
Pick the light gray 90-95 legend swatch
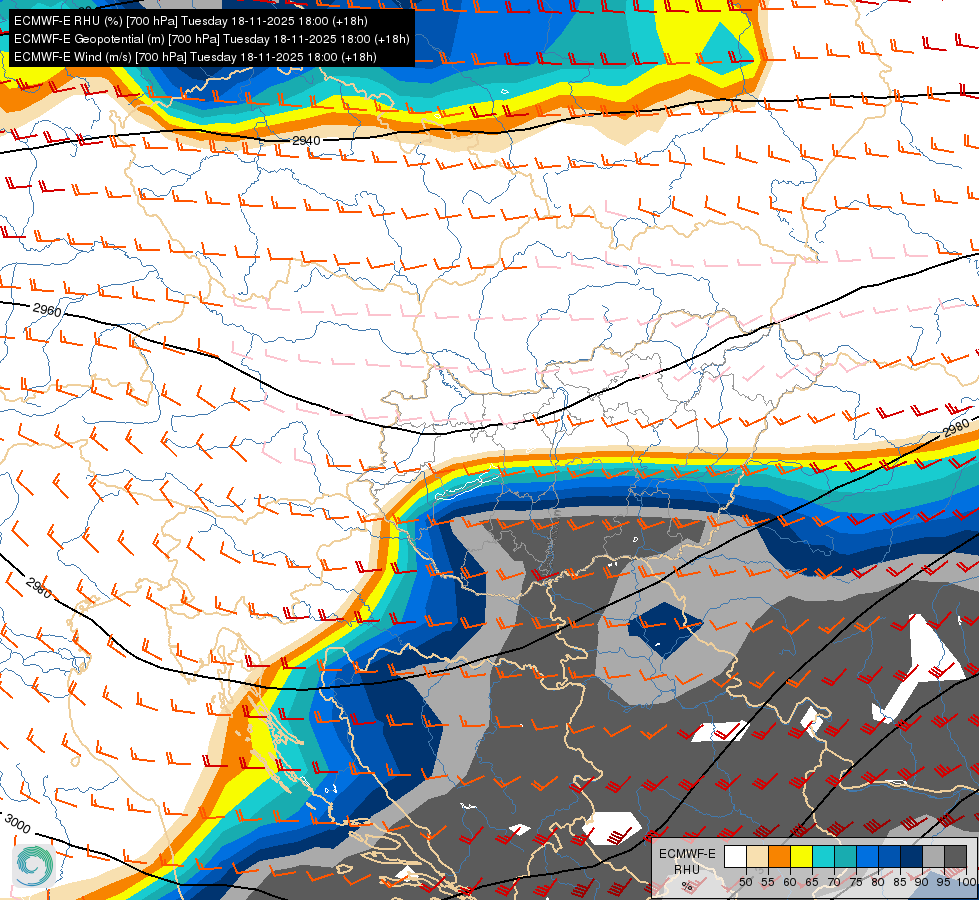coord(933,856)
